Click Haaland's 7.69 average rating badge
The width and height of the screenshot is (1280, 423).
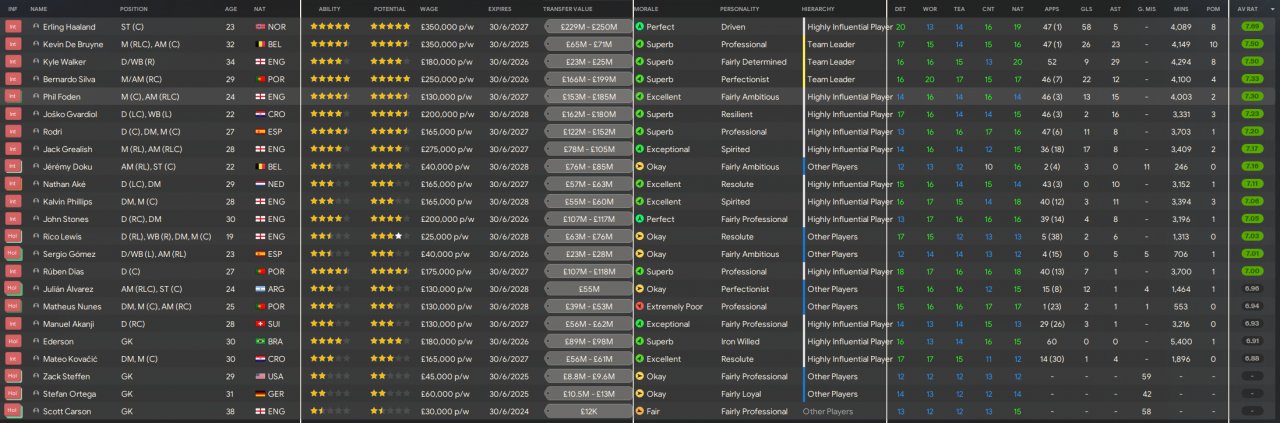(x=1251, y=27)
